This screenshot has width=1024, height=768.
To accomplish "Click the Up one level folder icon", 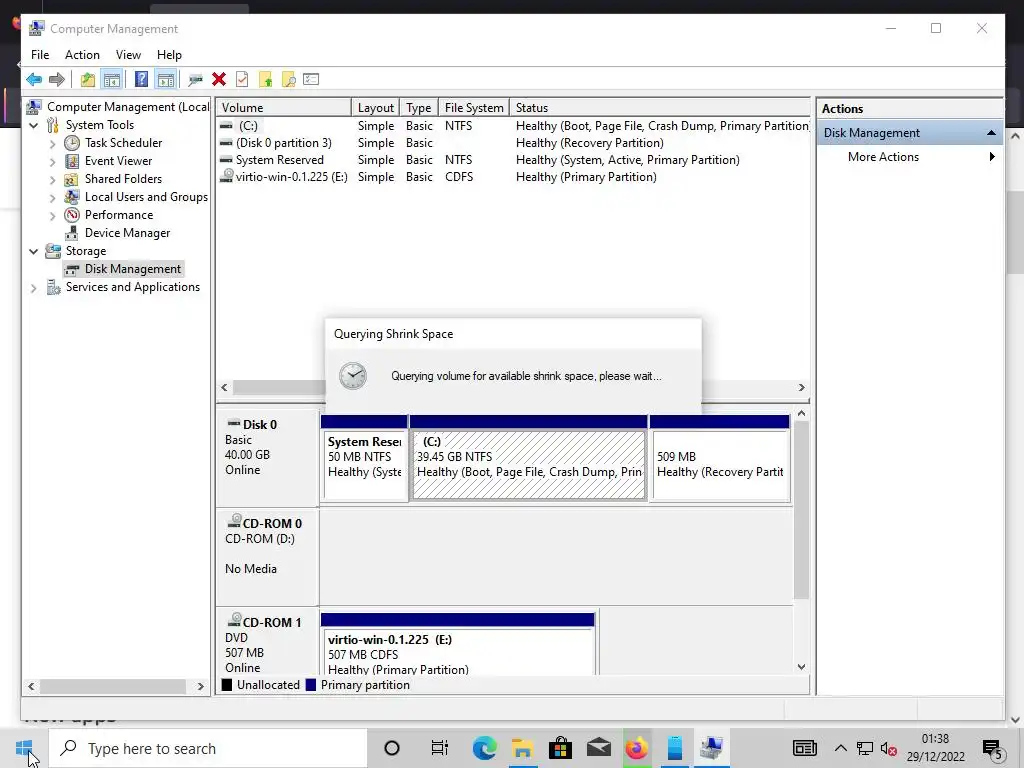I will tap(88, 80).
